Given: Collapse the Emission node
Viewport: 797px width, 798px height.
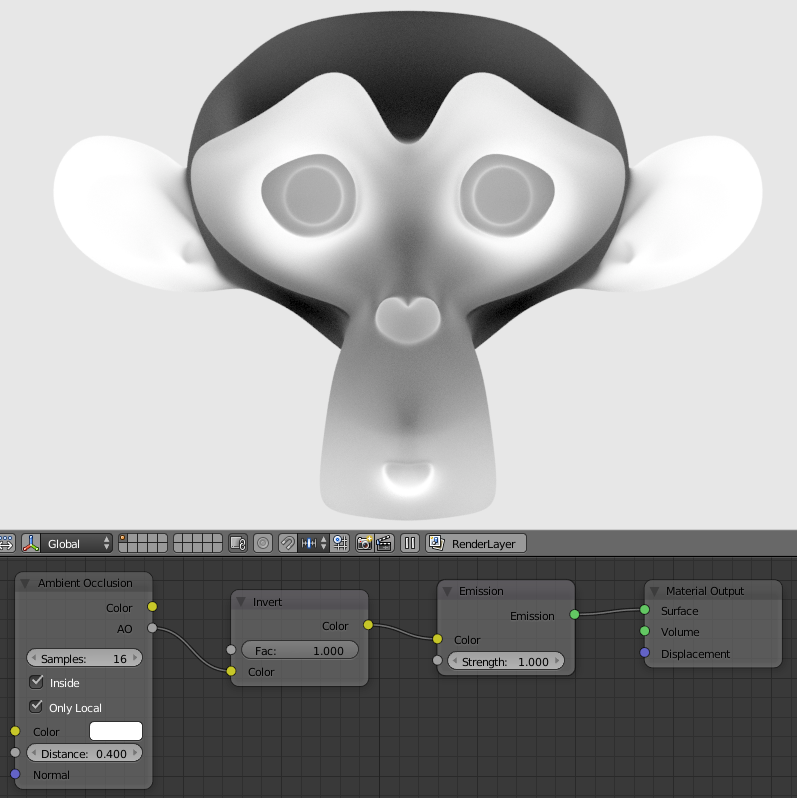Looking at the screenshot, I should coord(447,591).
